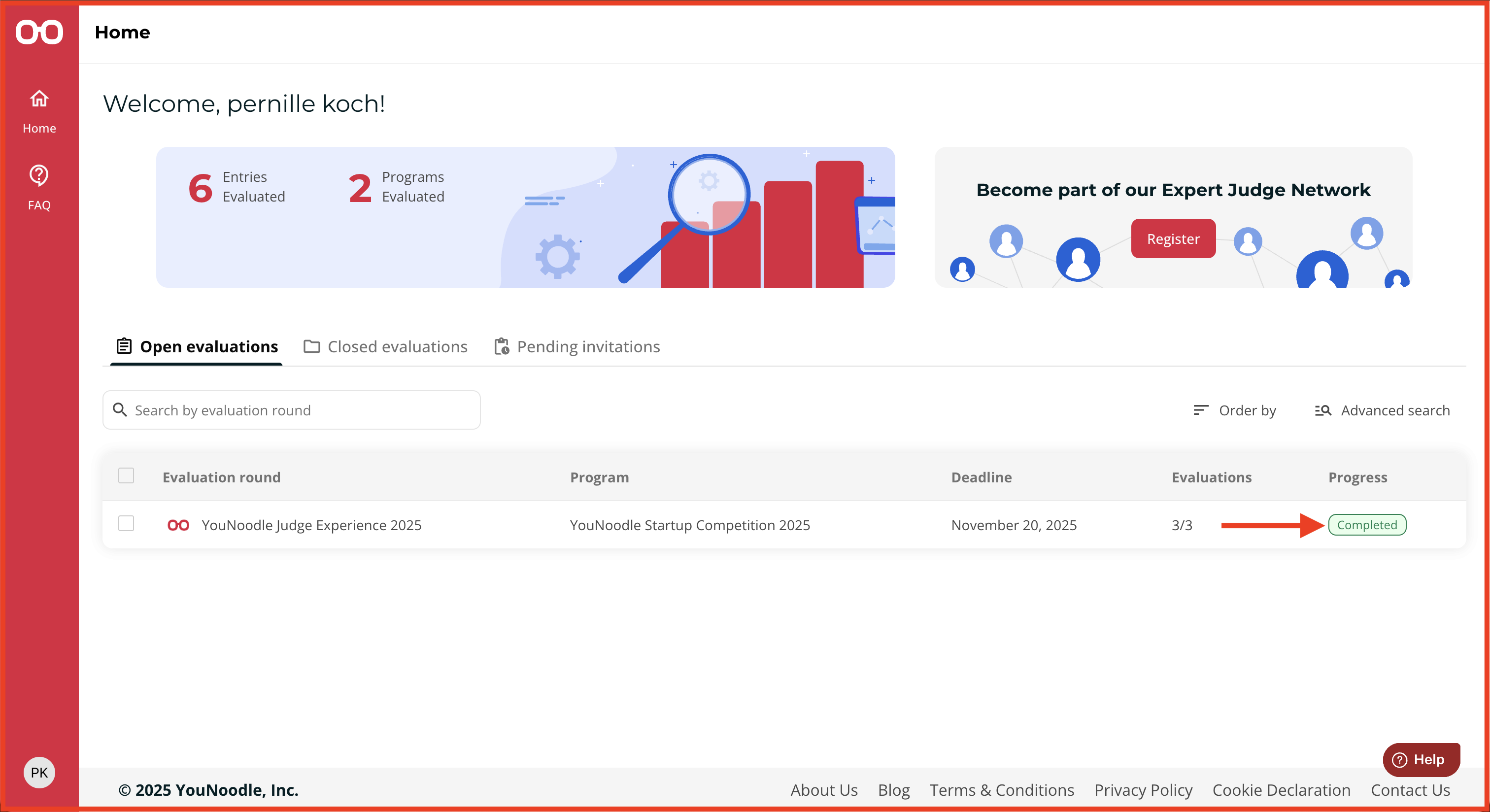This screenshot has width=1490, height=812.
Task: Open the Help widget button
Action: pyautogui.click(x=1421, y=760)
